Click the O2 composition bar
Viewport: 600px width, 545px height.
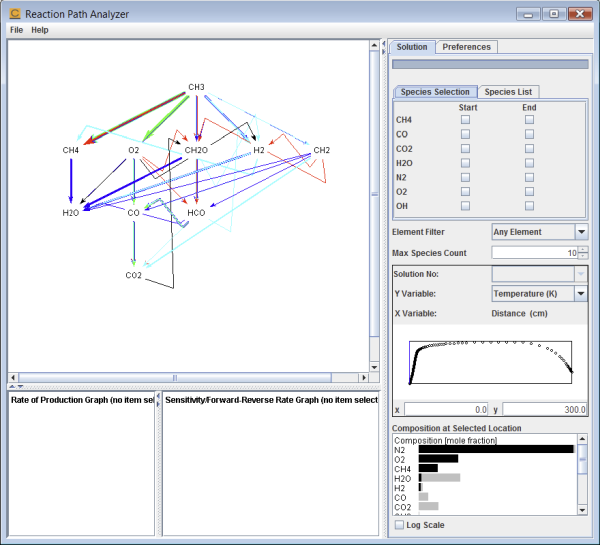coord(438,459)
